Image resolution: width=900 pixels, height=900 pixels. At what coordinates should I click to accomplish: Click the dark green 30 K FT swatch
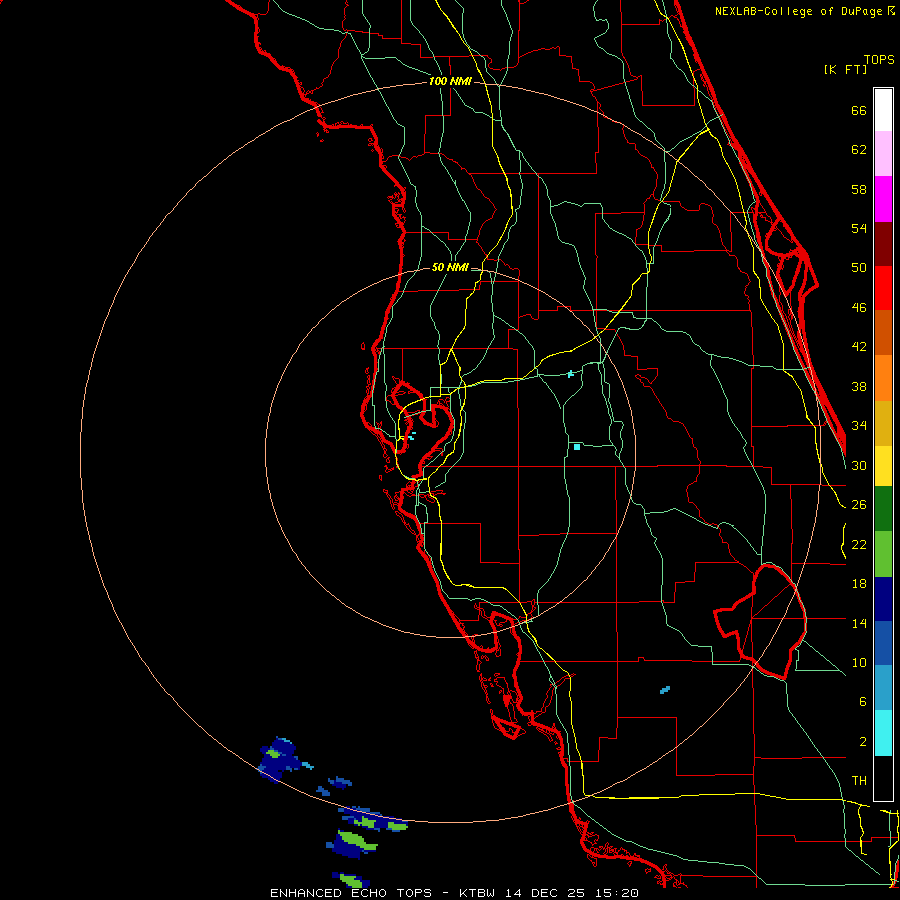pyautogui.click(x=883, y=509)
